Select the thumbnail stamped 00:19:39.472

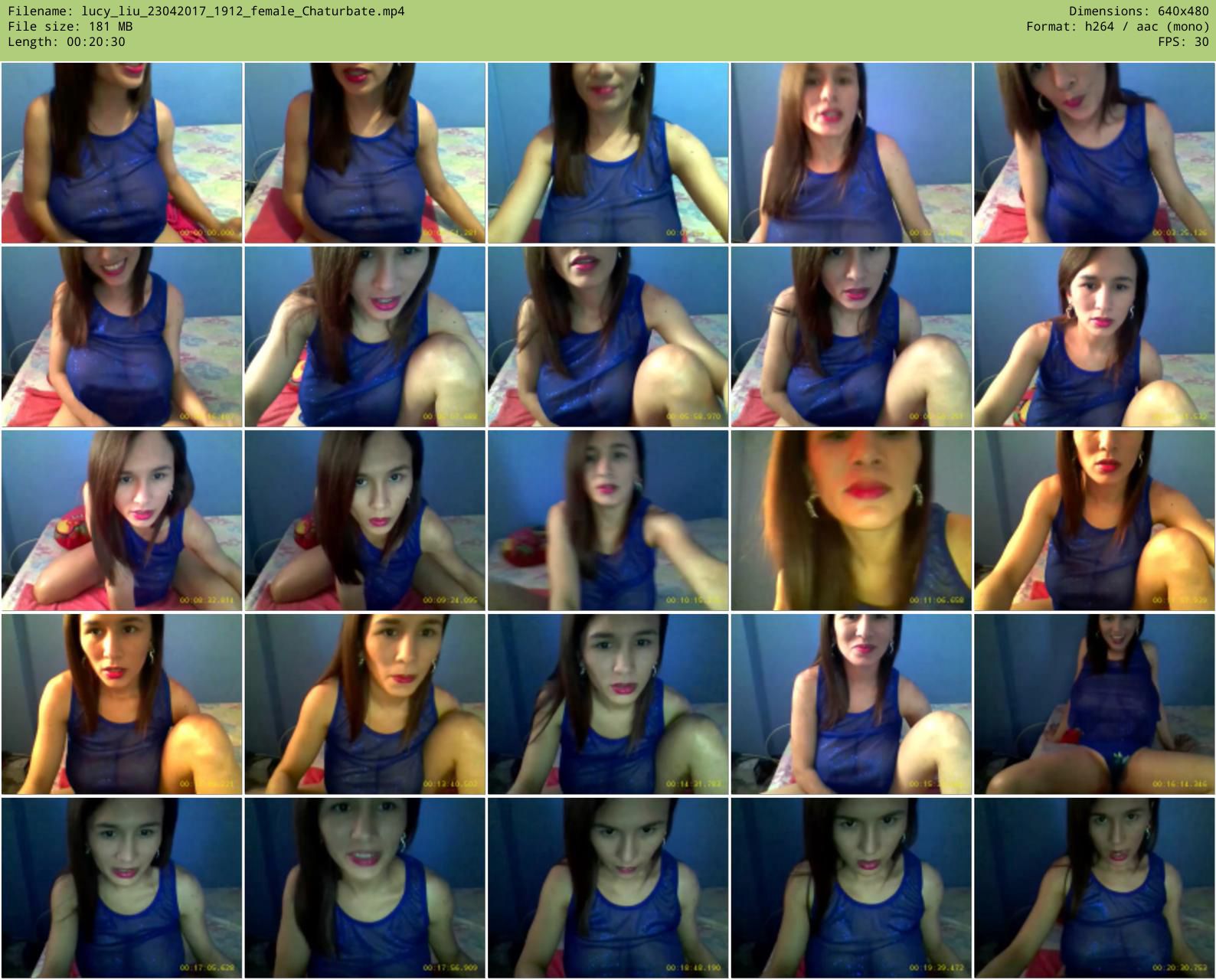tap(851, 888)
